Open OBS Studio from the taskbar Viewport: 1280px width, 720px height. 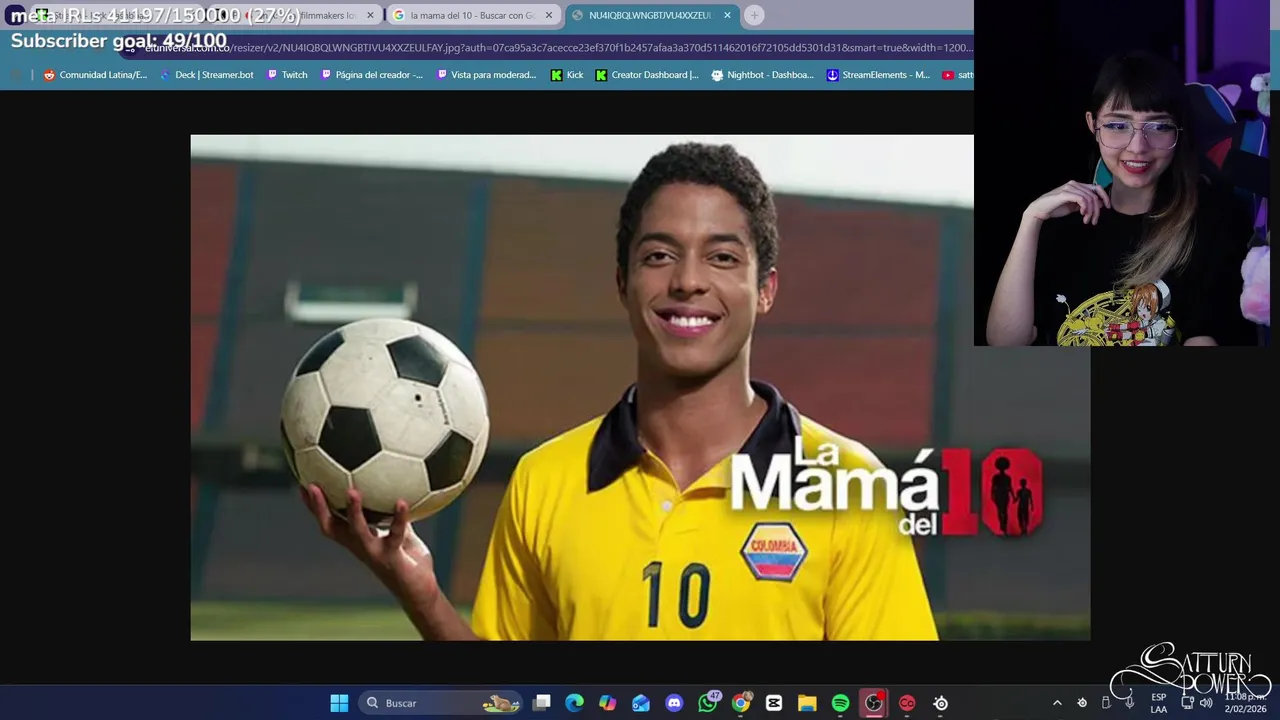874,703
